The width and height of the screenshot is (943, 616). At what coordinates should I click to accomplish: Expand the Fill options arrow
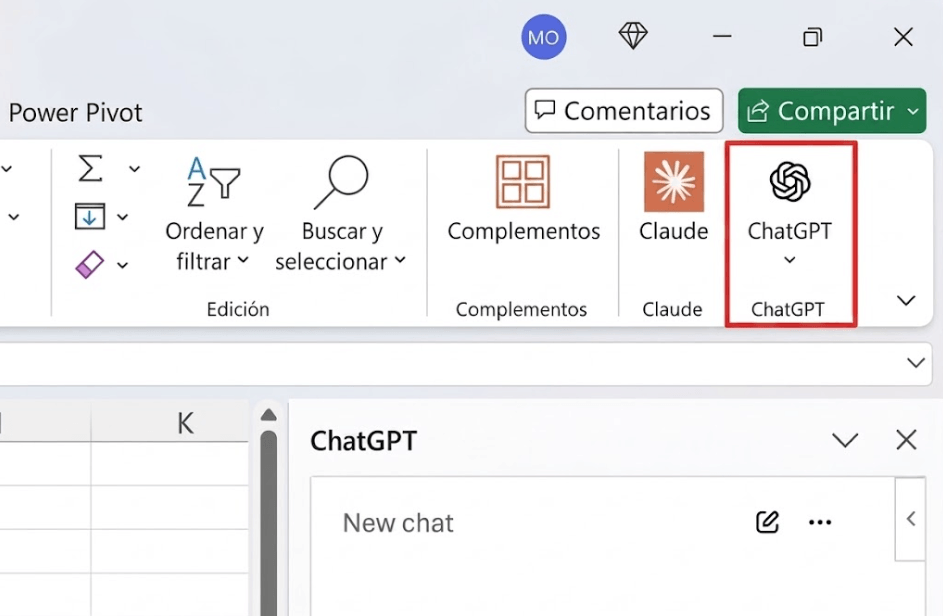coord(123,217)
